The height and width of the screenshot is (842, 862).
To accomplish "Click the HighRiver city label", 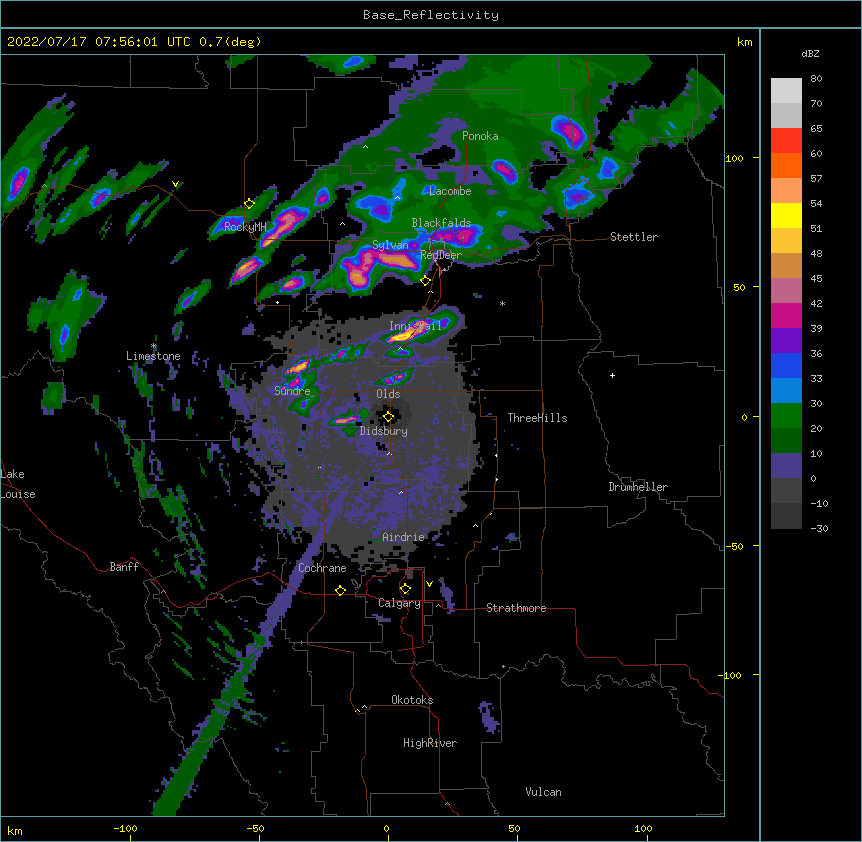I will click(x=430, y=743).
